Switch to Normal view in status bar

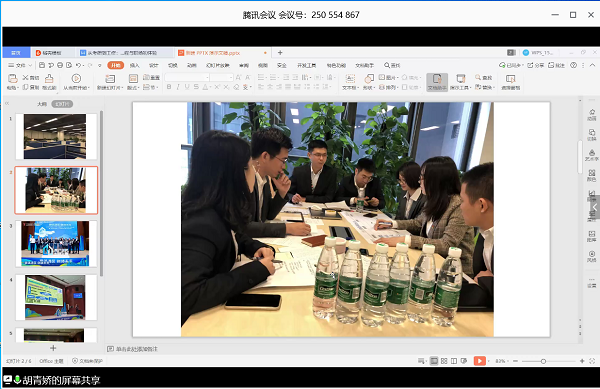coord(434,361)
